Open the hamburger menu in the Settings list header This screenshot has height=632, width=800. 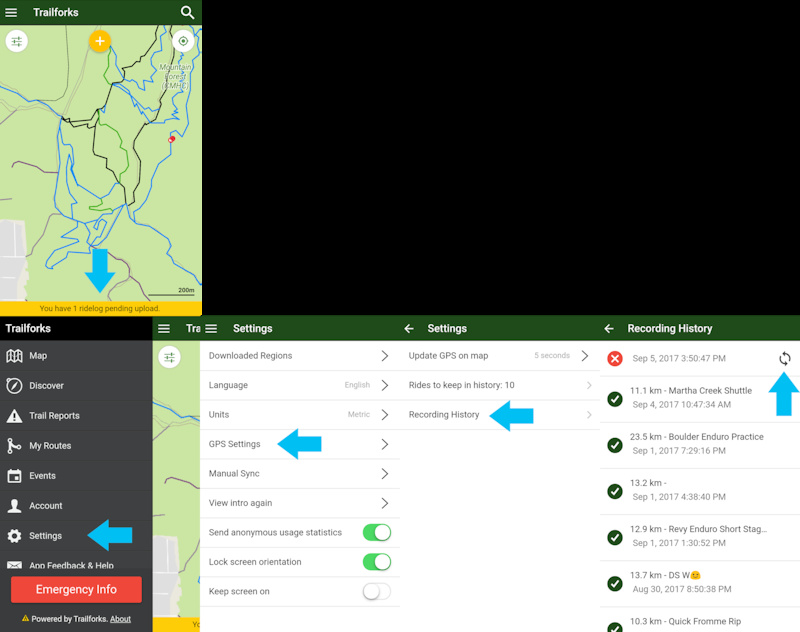pos(211,328)
